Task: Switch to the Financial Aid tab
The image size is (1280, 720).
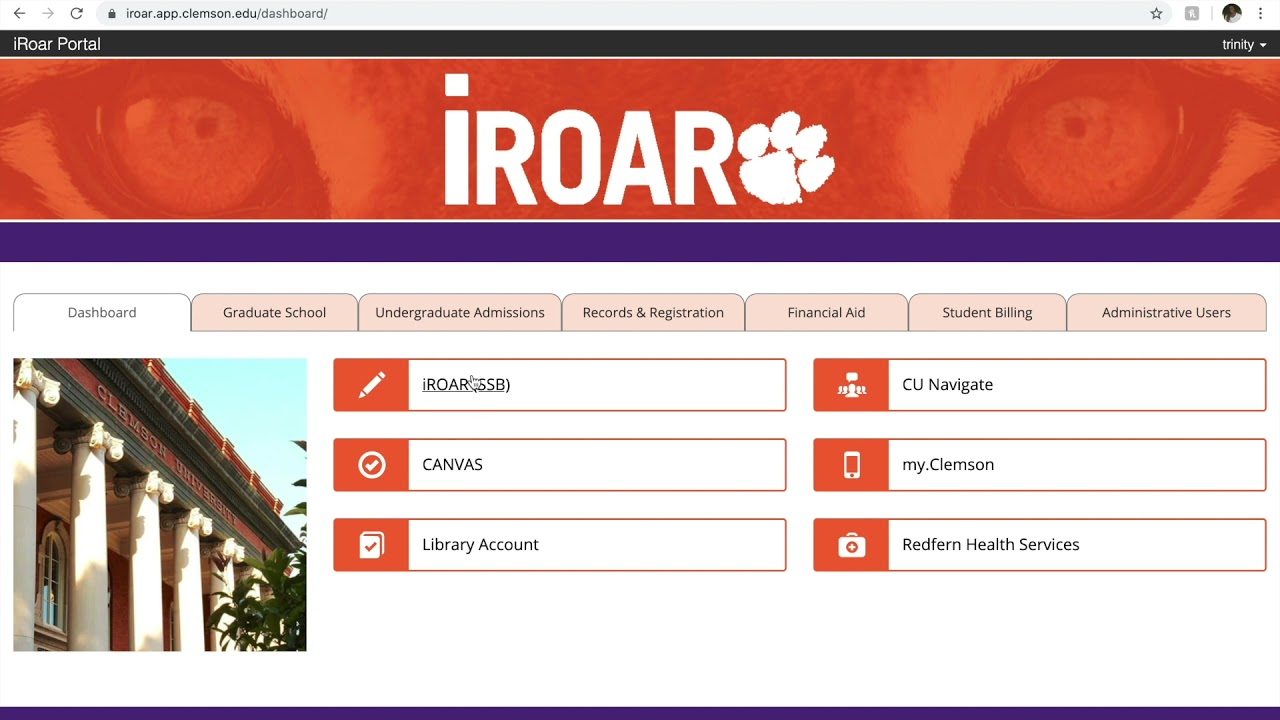Action: pos(826,313)
